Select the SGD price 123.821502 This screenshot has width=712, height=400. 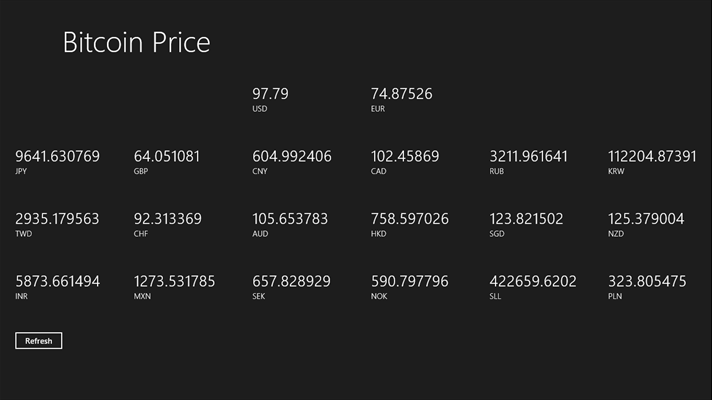point(526,219)
